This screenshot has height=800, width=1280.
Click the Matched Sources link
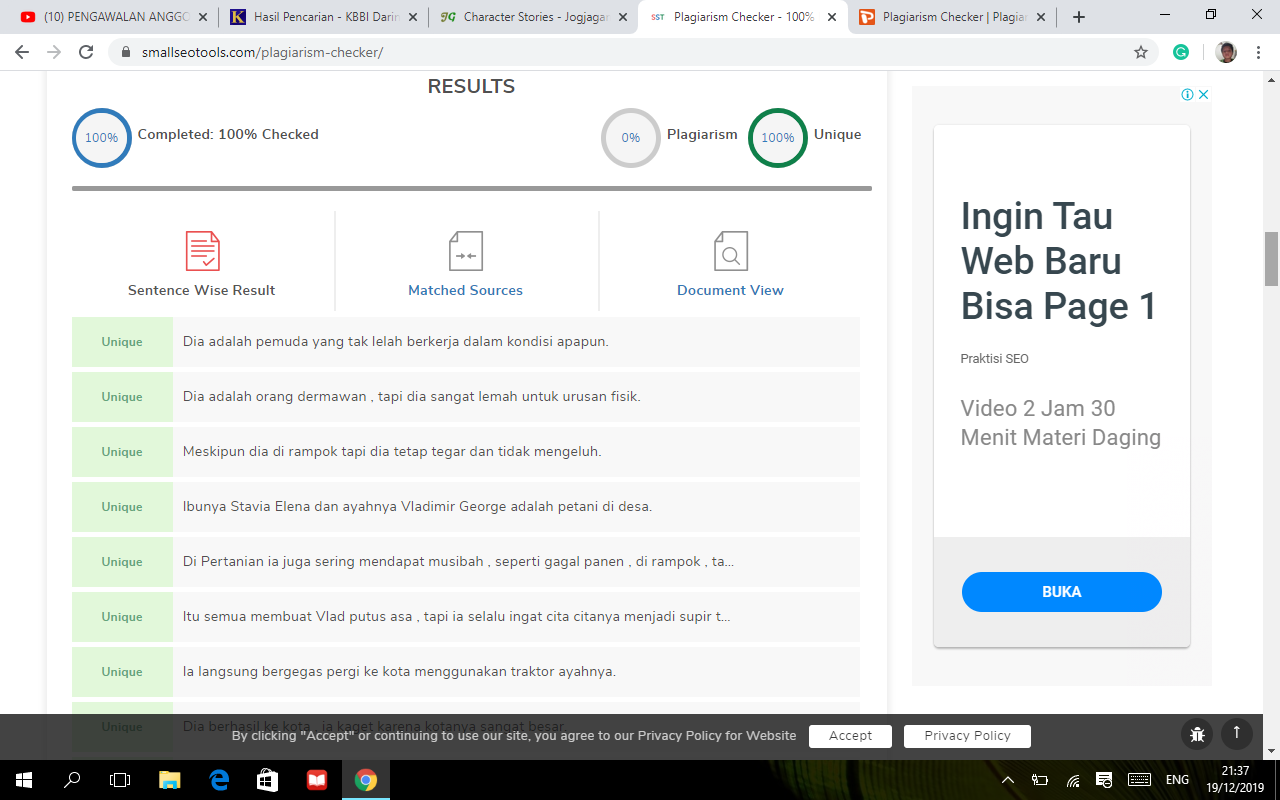pyautogui.click(x=465, y=290)
